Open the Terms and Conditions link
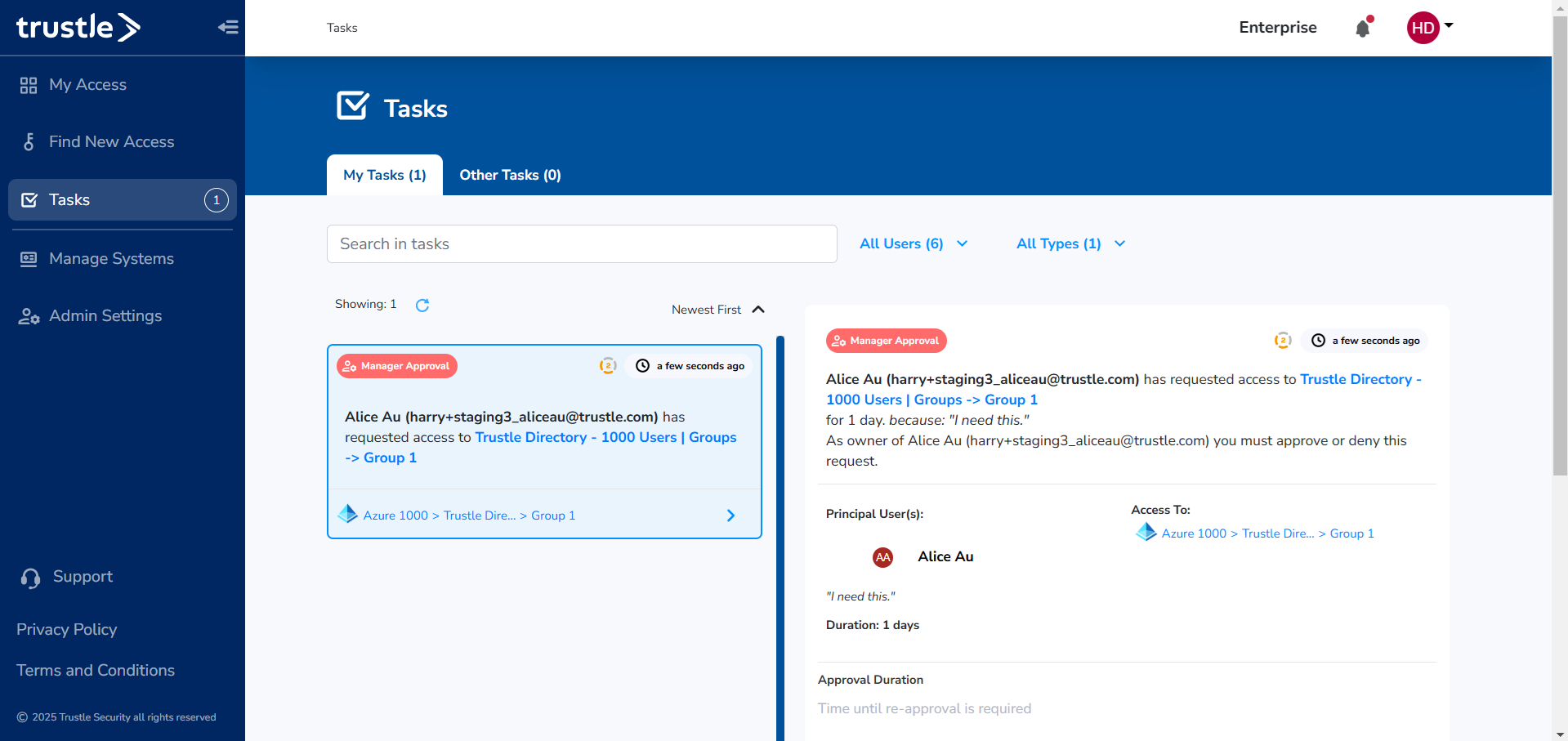Screen dimensions: 1568x741 96,671
